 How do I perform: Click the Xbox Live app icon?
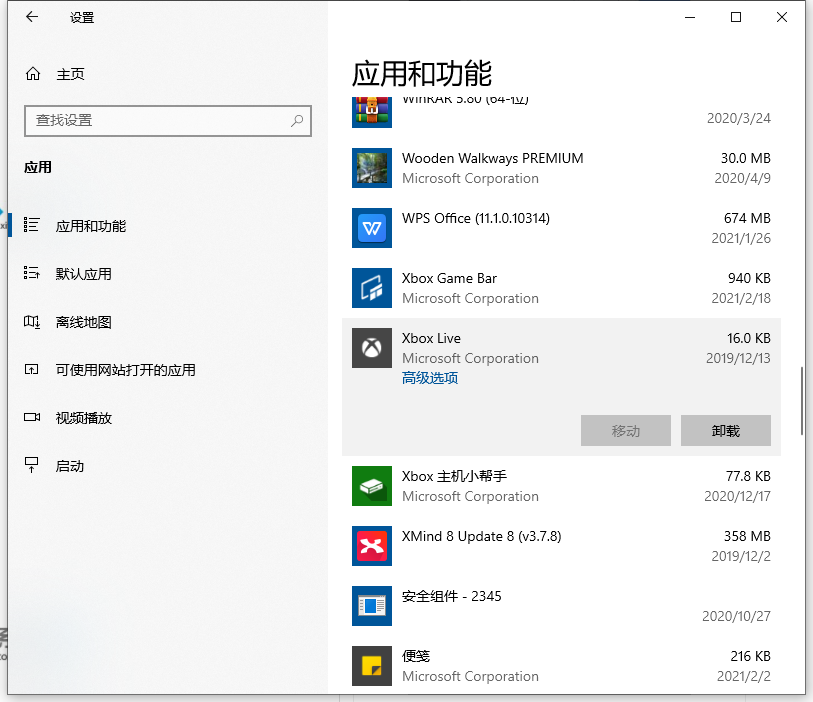[x=372, y=348]
